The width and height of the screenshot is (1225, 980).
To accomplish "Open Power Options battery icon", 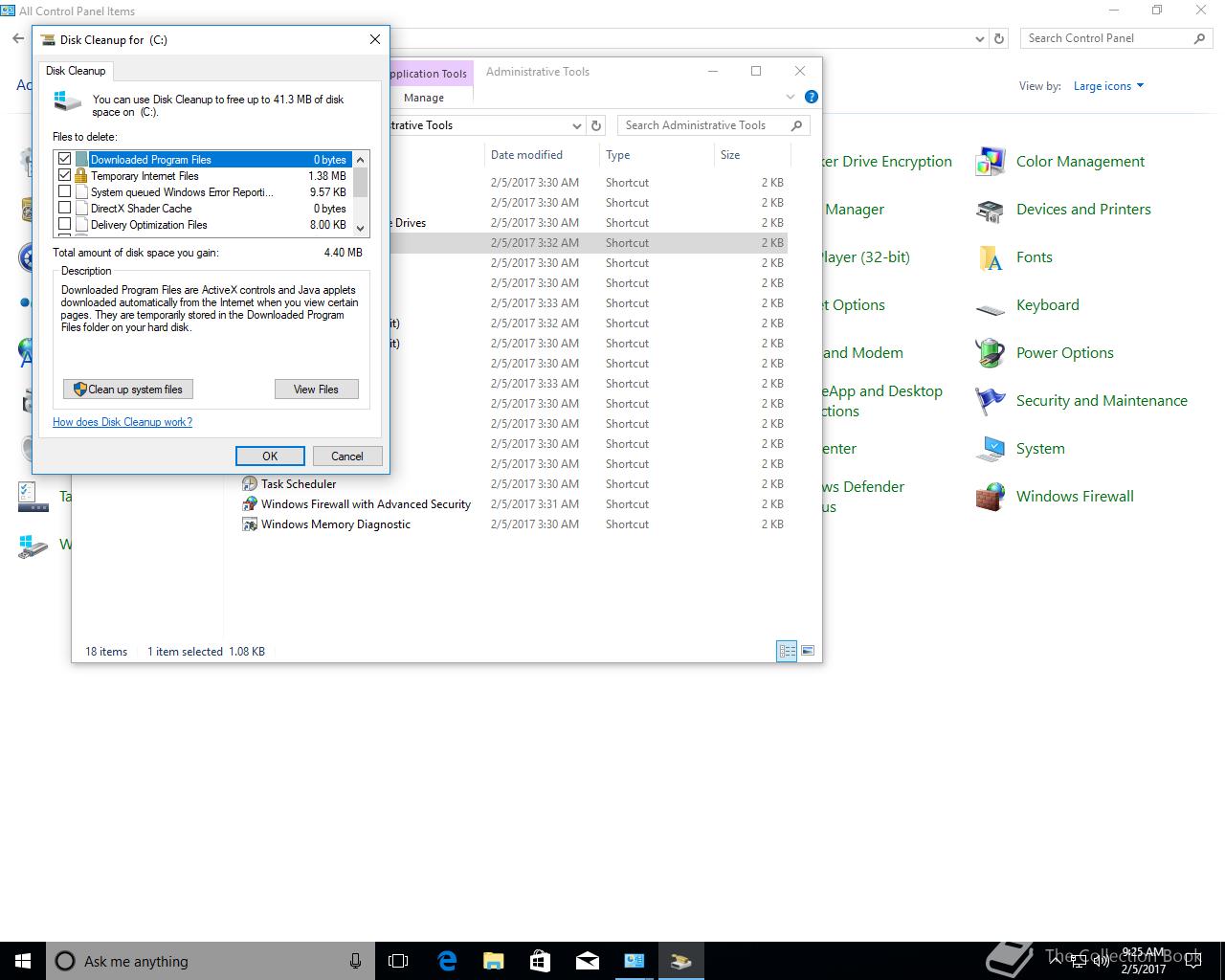I will (x=990, y=353).
